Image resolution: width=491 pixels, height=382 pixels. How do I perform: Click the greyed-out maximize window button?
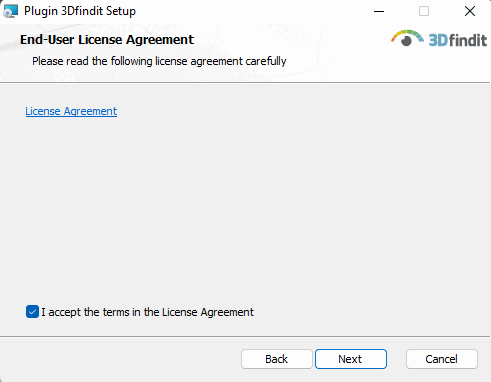424,11
